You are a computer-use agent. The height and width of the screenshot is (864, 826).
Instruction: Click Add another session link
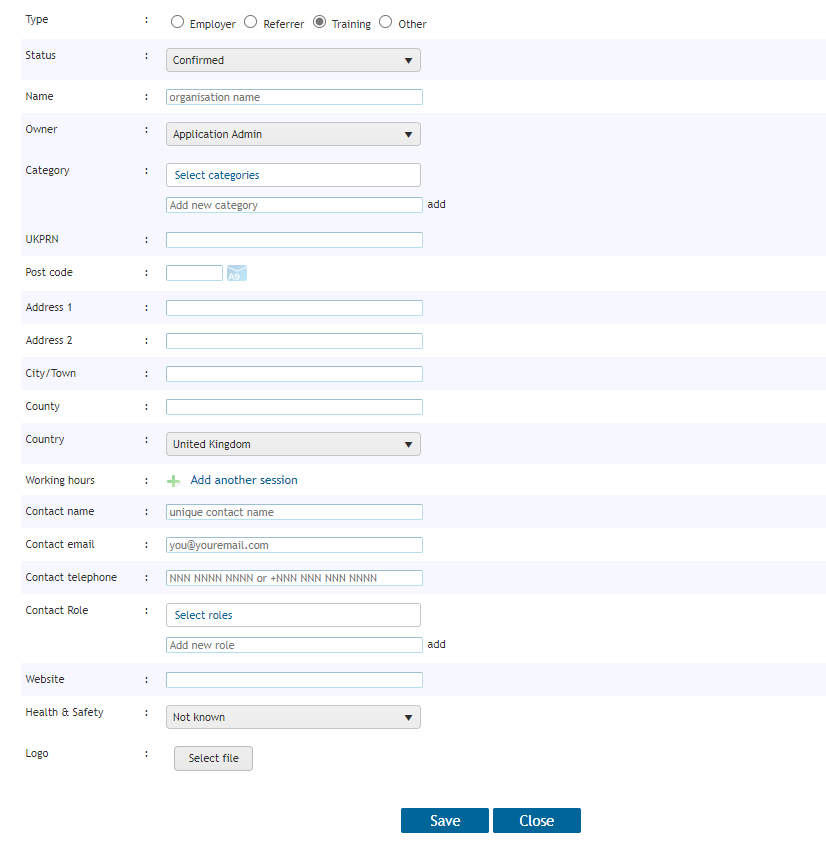(244, 480)
